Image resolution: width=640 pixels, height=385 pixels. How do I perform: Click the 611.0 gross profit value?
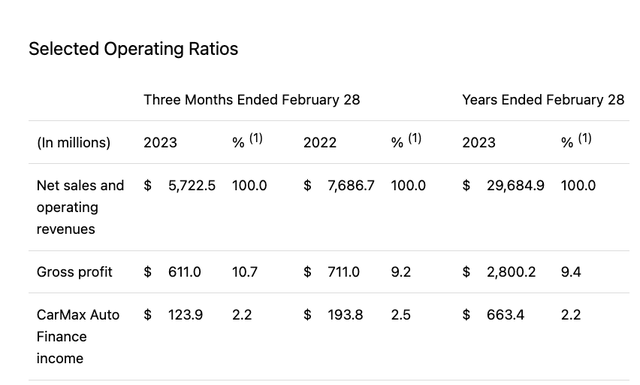pos(184,272)
